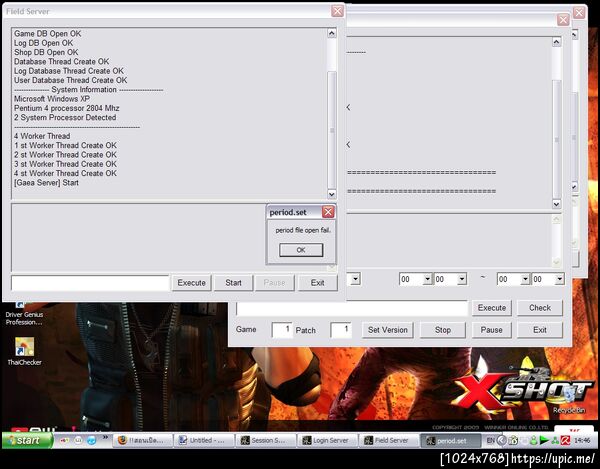Image resolution: width=600 pixels, height=469 pixels.
Task: Click Exit in the Field Server window
Action: click(x=317, y=283)
